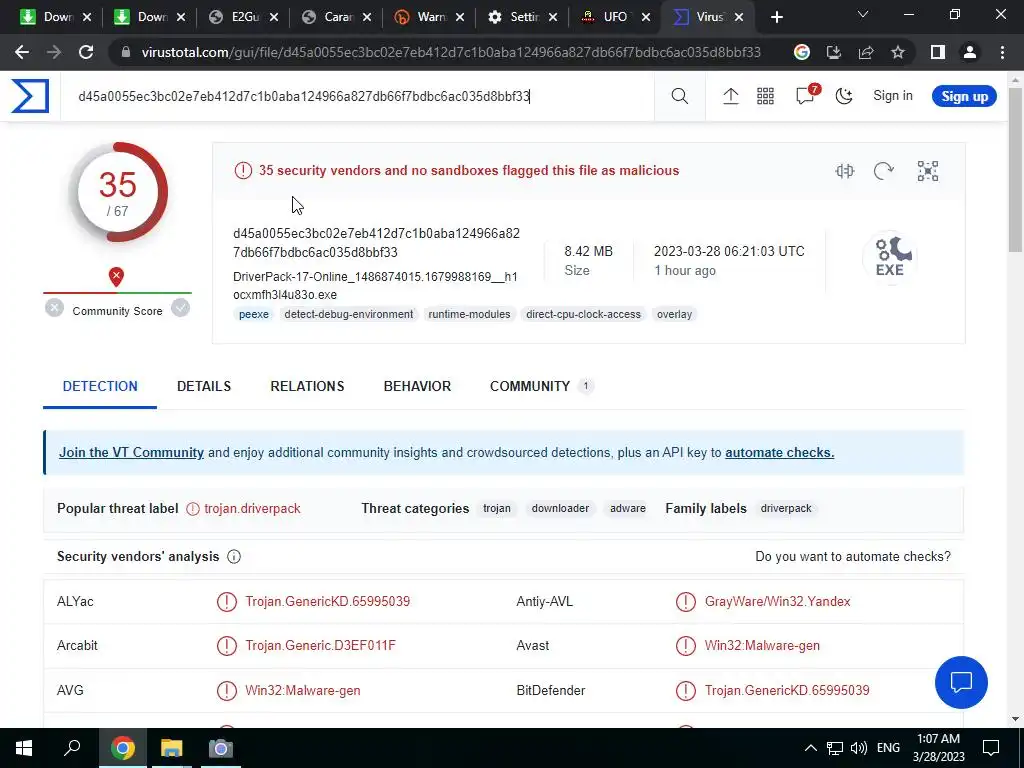The width and height of the screenshot is (1024, 768).
Task: Click the graph view icon
Action: (x=928, y=171)
